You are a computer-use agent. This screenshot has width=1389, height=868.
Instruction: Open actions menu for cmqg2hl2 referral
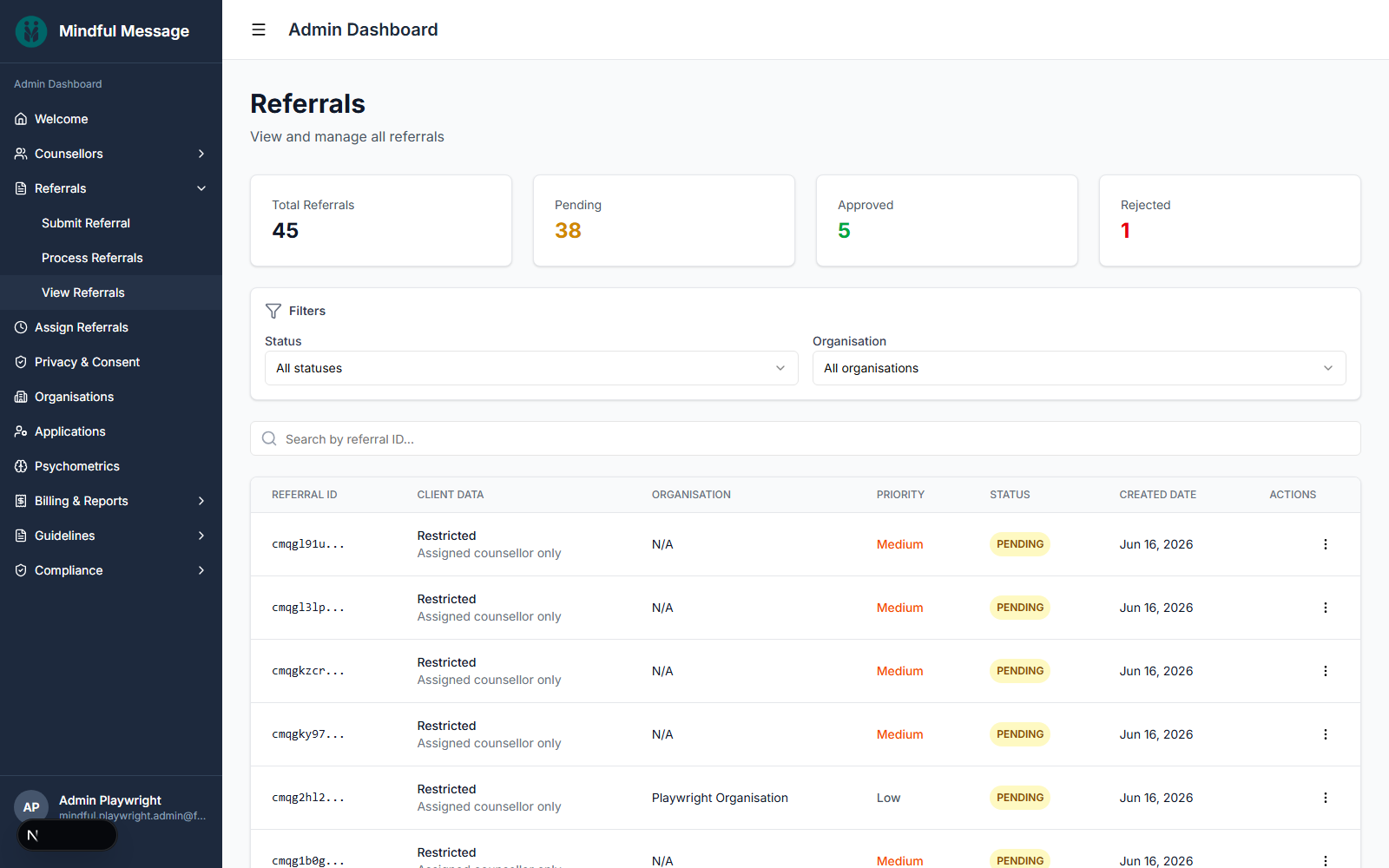tap(1325, 798)
